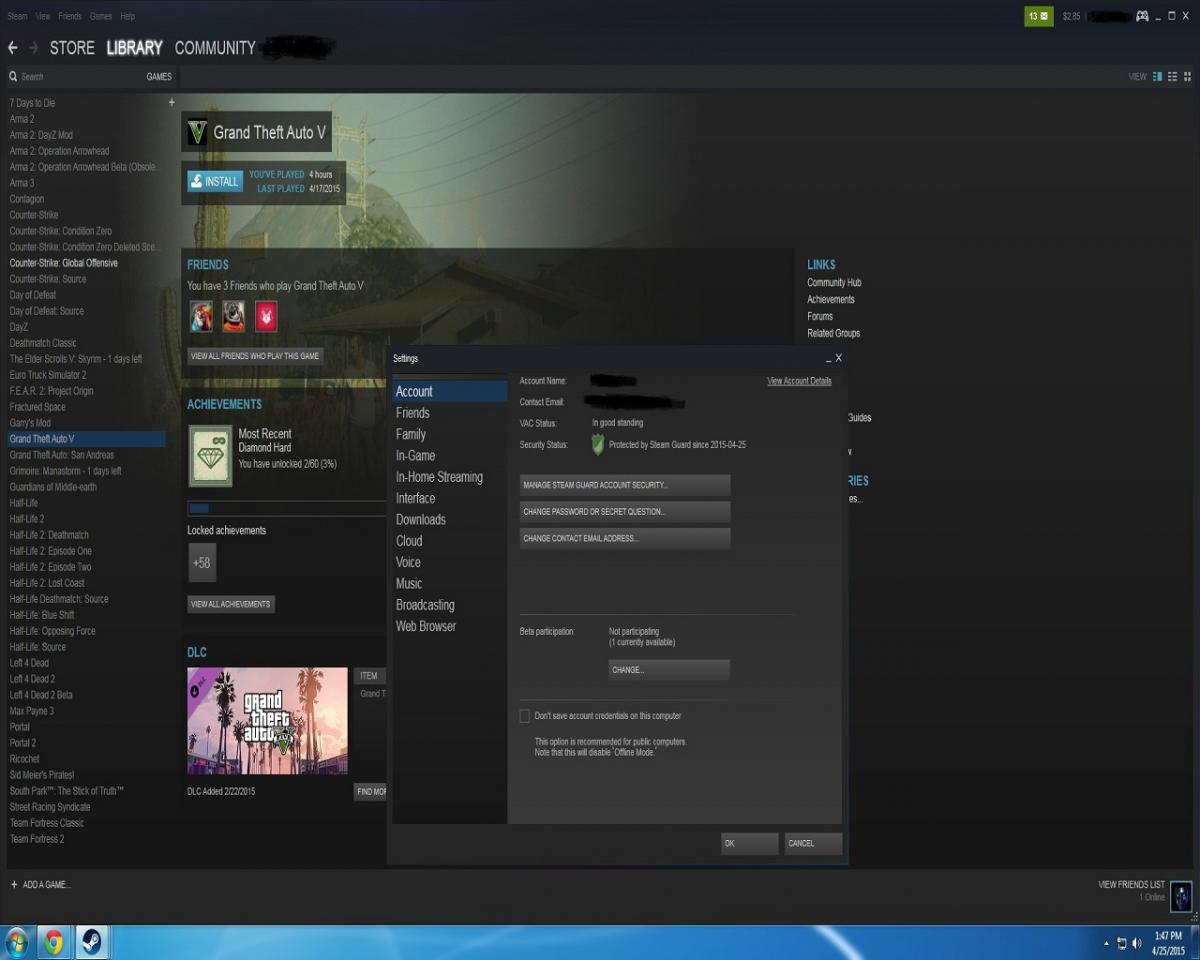The height and width of the screenshot is (960, 1200).
Task: Open the GAMES filter dropdown
Action: [159, 77]
